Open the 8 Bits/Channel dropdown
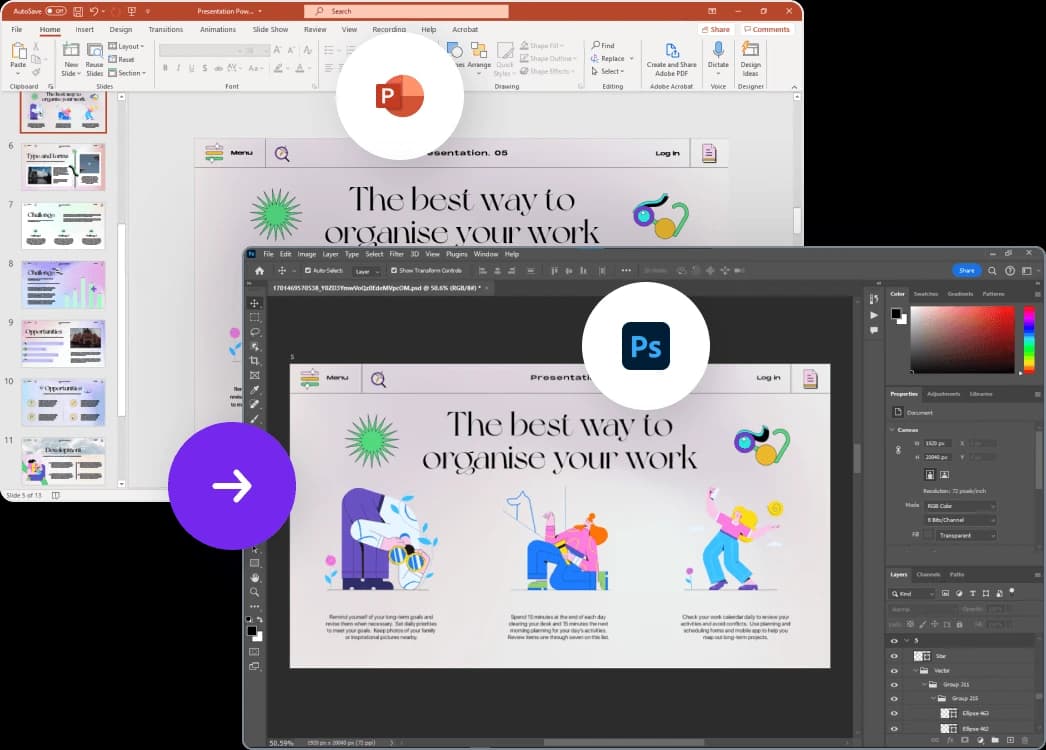Image resolution: width=1046 pixels, height=750 pixels. tap(961, 520)
